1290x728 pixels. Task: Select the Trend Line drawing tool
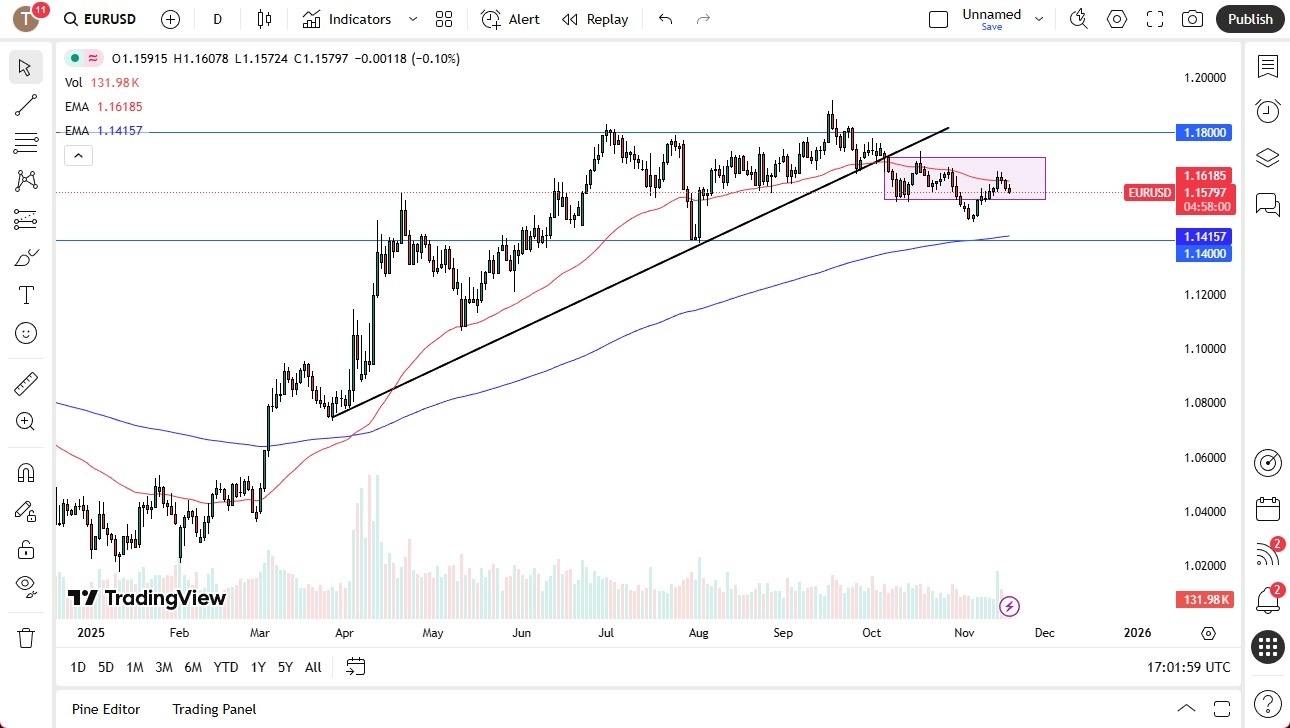pos(25,105)
